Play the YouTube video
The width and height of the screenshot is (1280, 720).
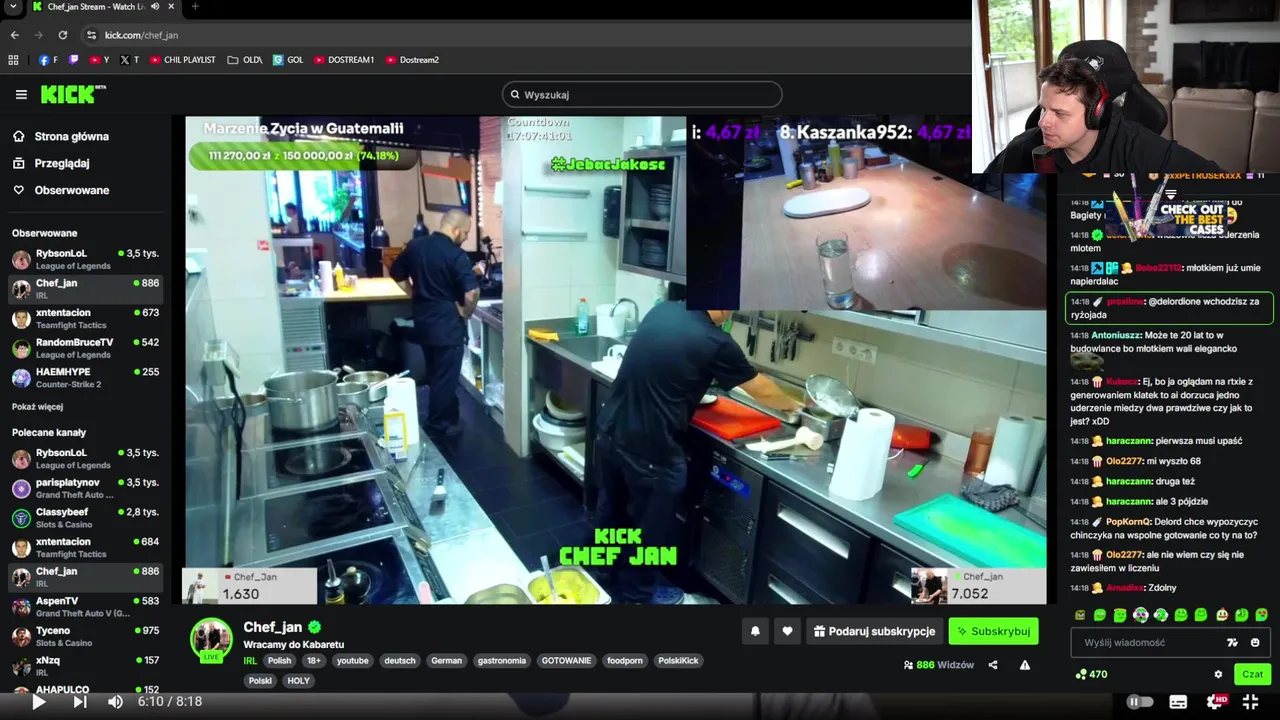point(38,702)
